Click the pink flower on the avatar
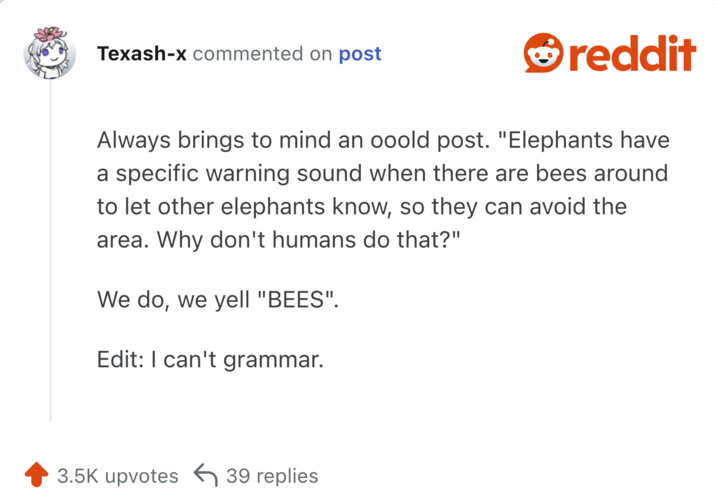This screenshot has height=497, width=716. [x=46, y=35]
